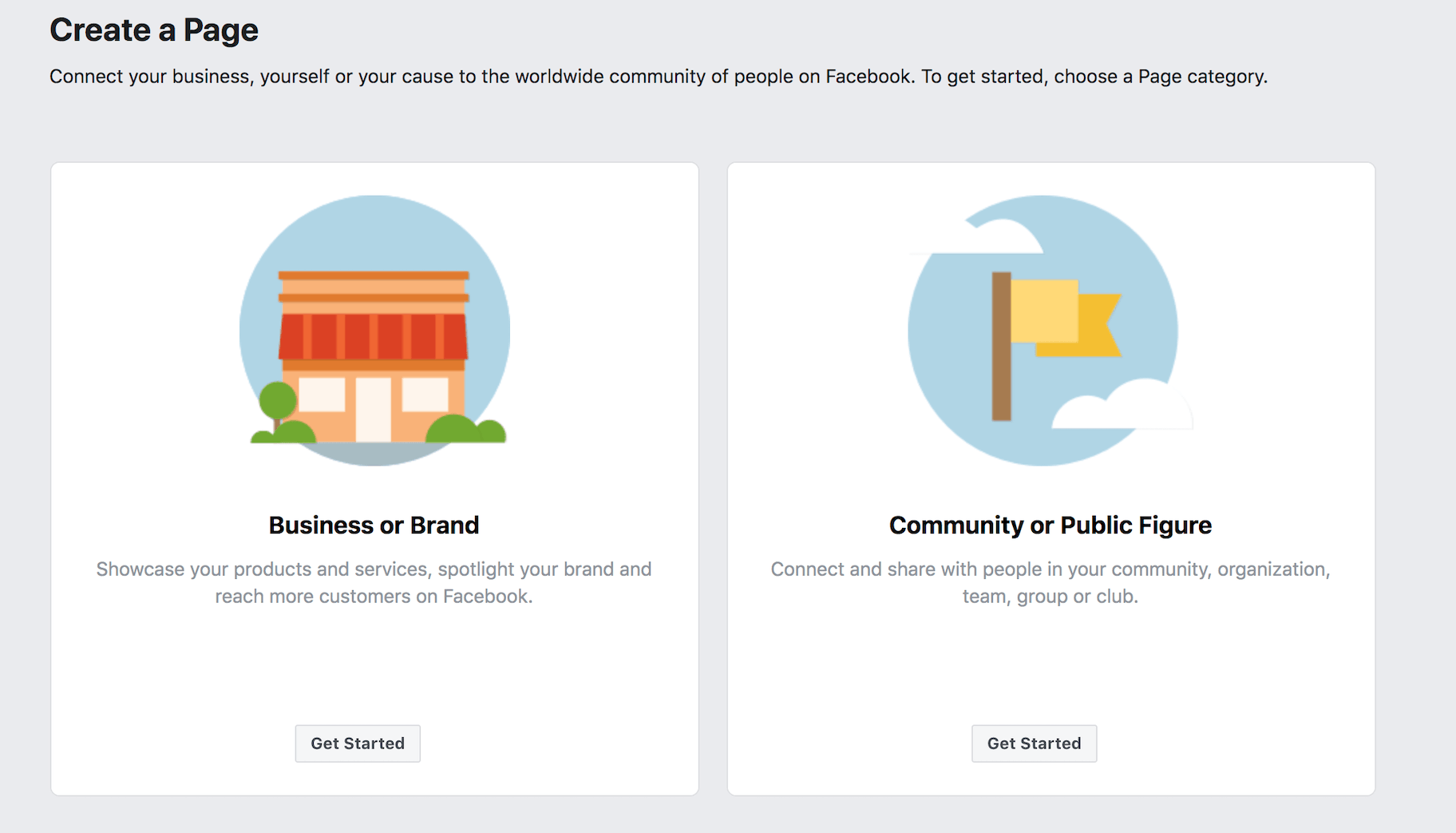Click the Business or Brand description text

point(373,582)
